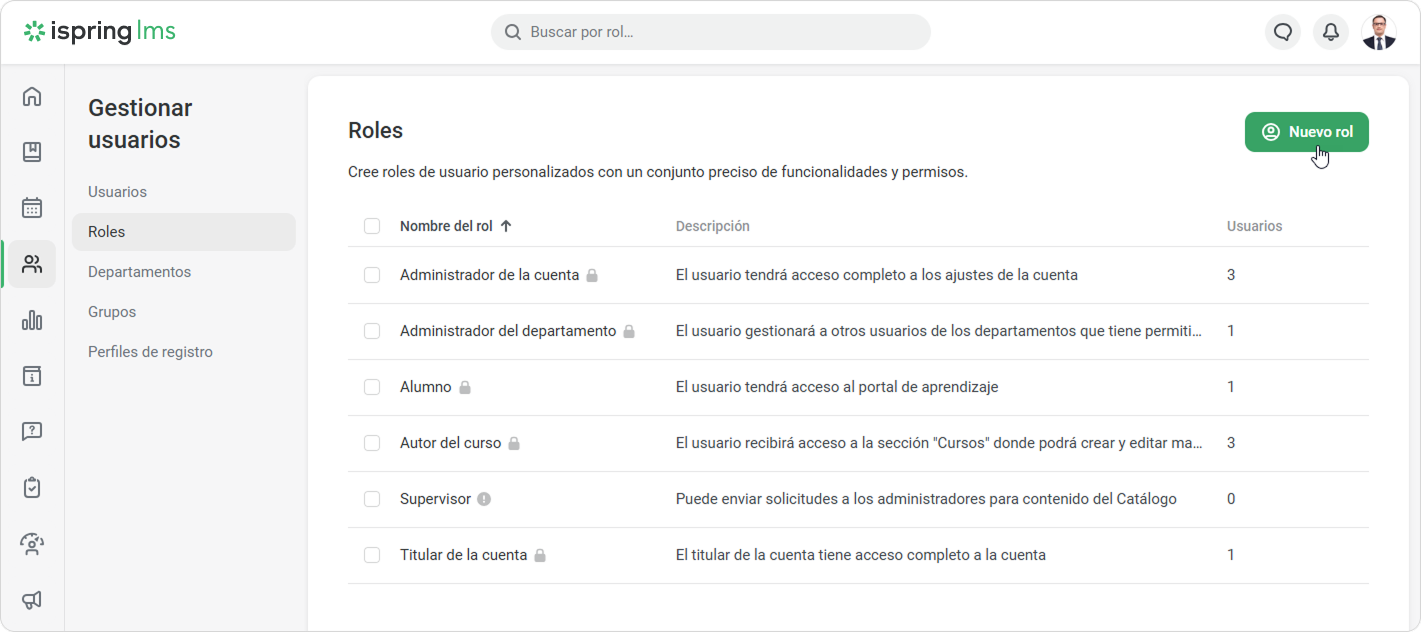Open the Autor del curso role
This screenshot has height=632, width=1421.
click(450, 443)
